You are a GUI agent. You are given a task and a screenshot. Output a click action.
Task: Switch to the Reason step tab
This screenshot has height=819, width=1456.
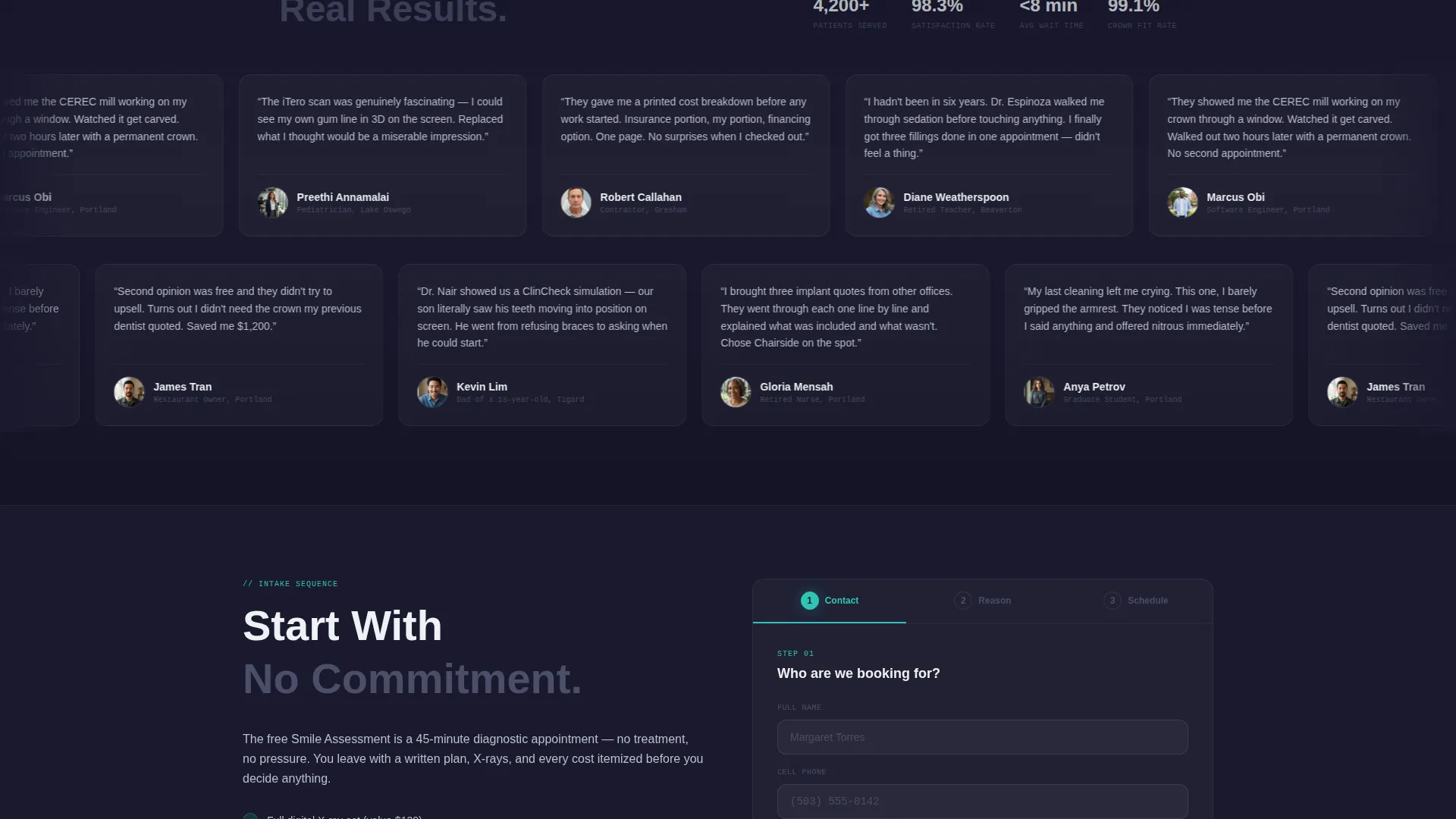click(x=983, y=601)
